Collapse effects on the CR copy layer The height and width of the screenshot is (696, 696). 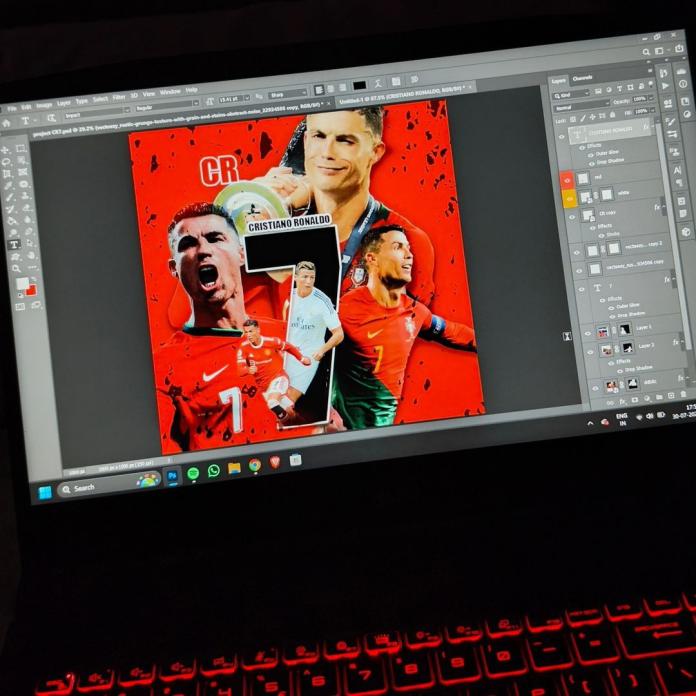click(663, 206)
